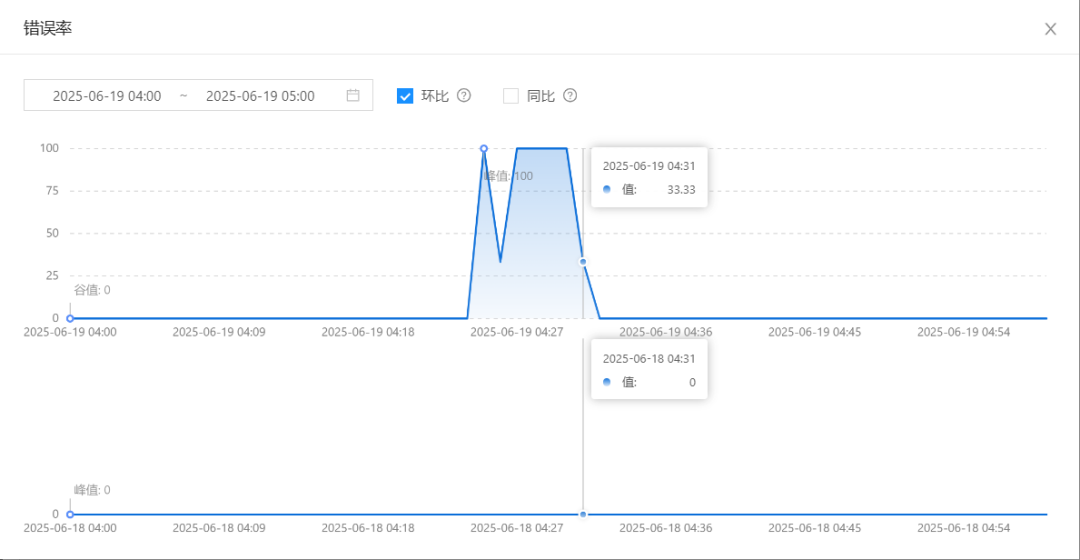This screenshot has height=560, width=1080.
Task: Click the 谷值: 0 label
Action: pos(92,290)
